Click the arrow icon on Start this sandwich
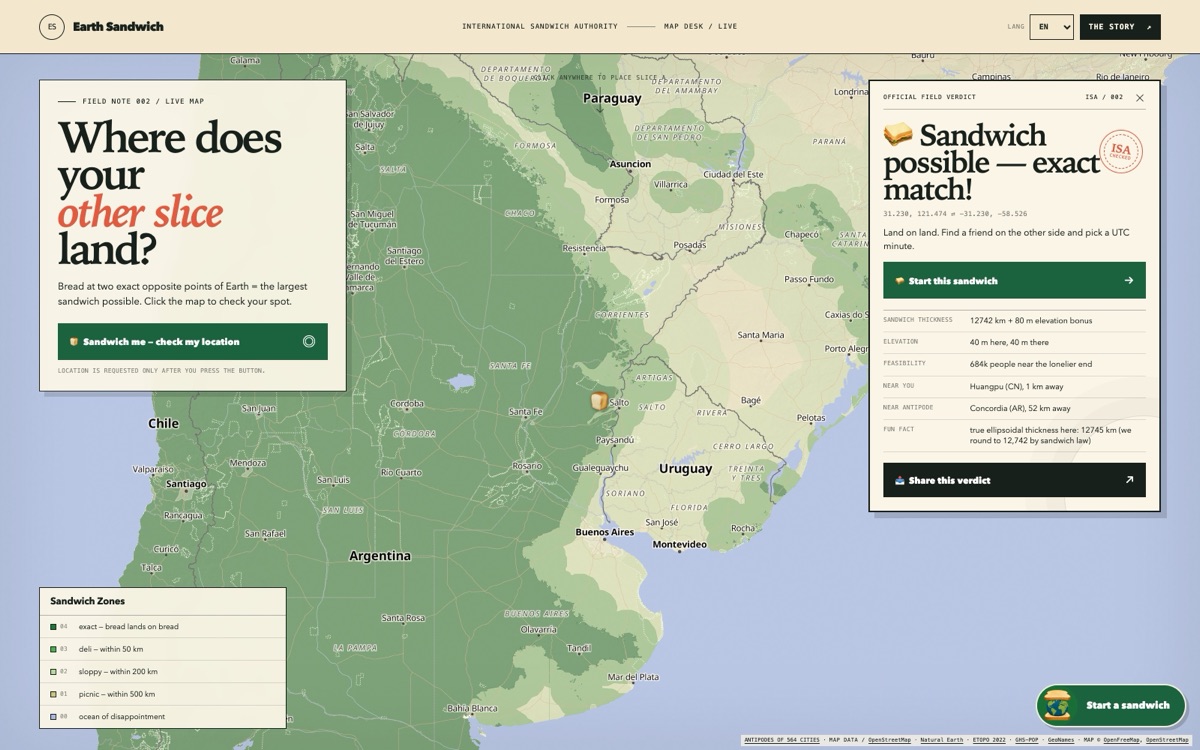 1129,281
